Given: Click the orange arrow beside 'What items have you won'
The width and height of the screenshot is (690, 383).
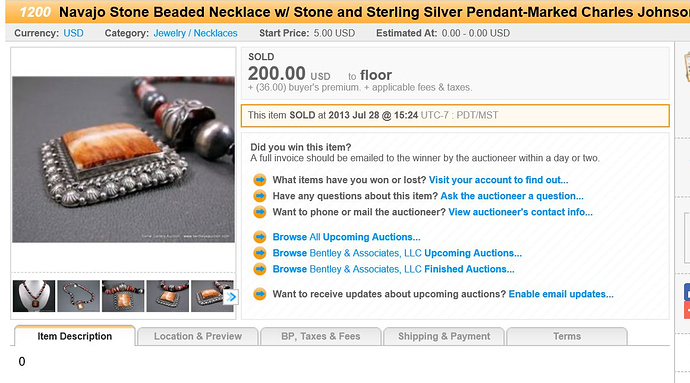Looking at the screenshot, I should 260,180.
